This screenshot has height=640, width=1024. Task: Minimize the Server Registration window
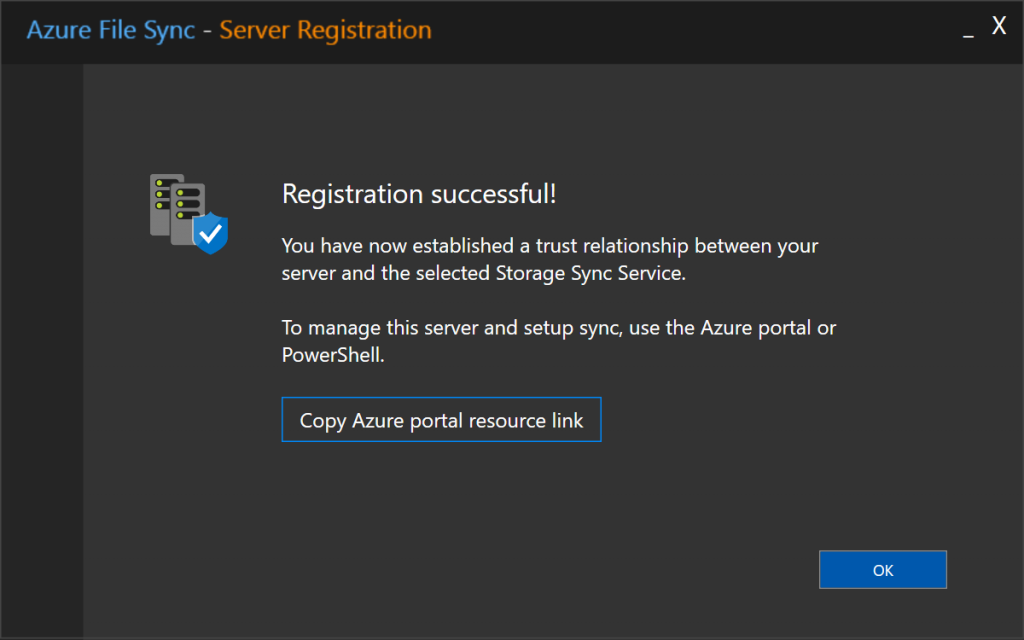(967, 32)
